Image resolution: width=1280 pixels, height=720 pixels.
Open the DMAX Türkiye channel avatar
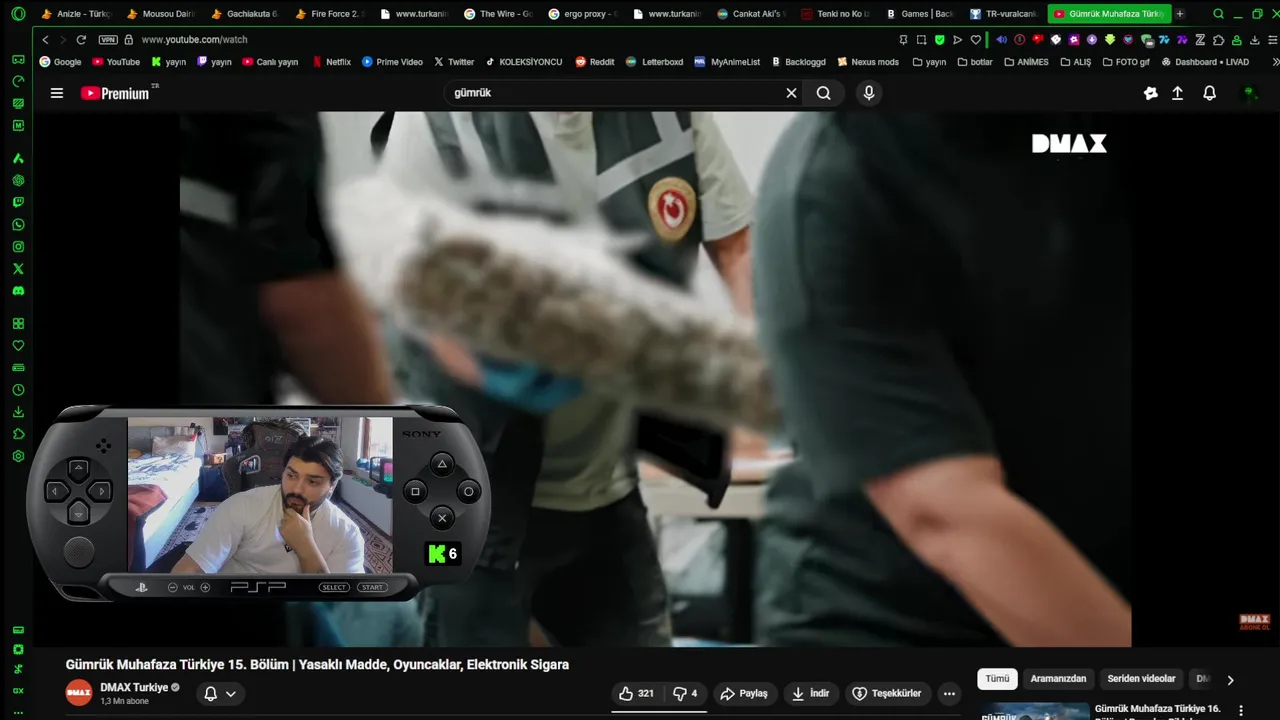(x=79, y=693)
